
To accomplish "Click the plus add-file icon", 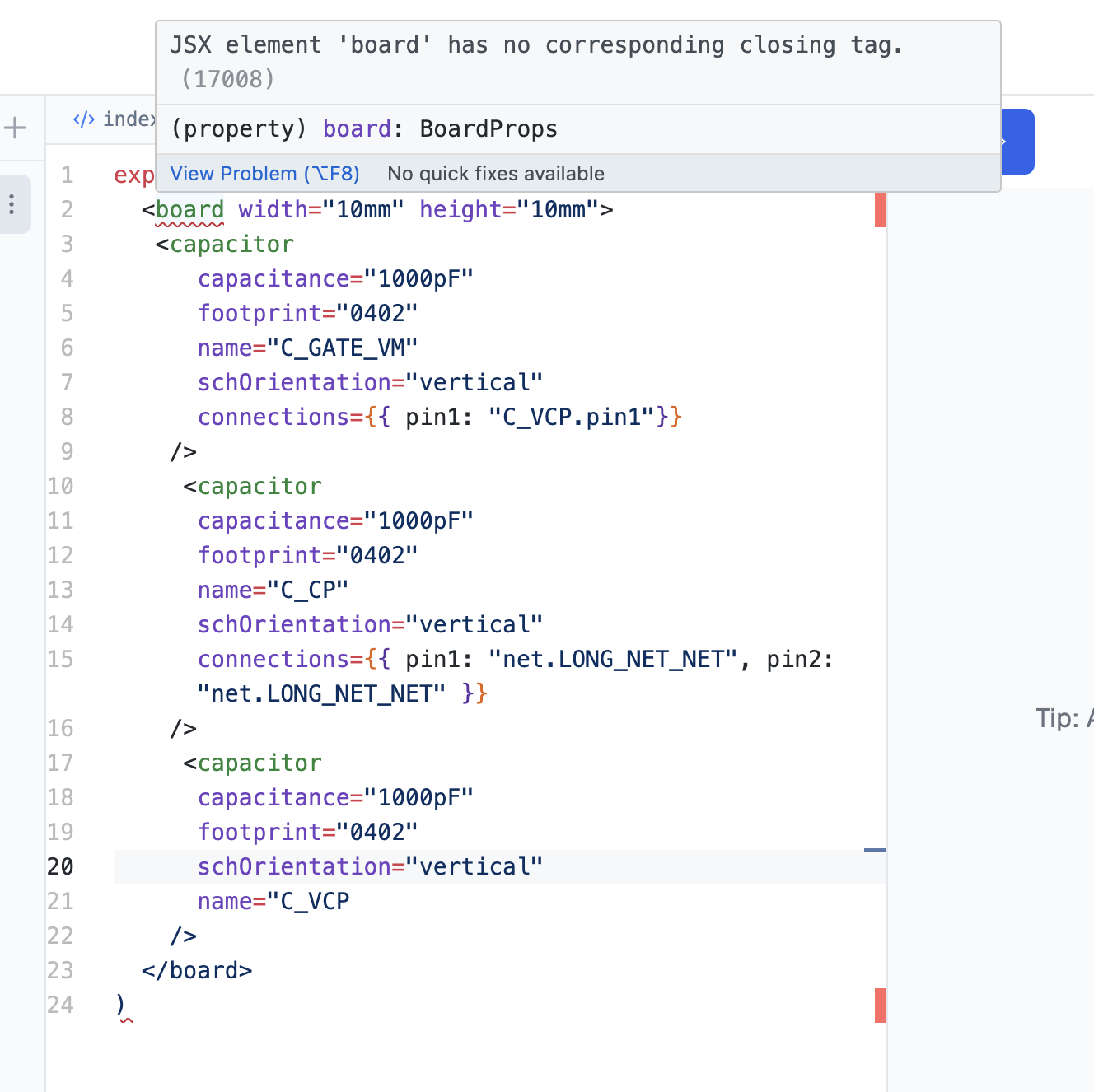I will [15, 128].
